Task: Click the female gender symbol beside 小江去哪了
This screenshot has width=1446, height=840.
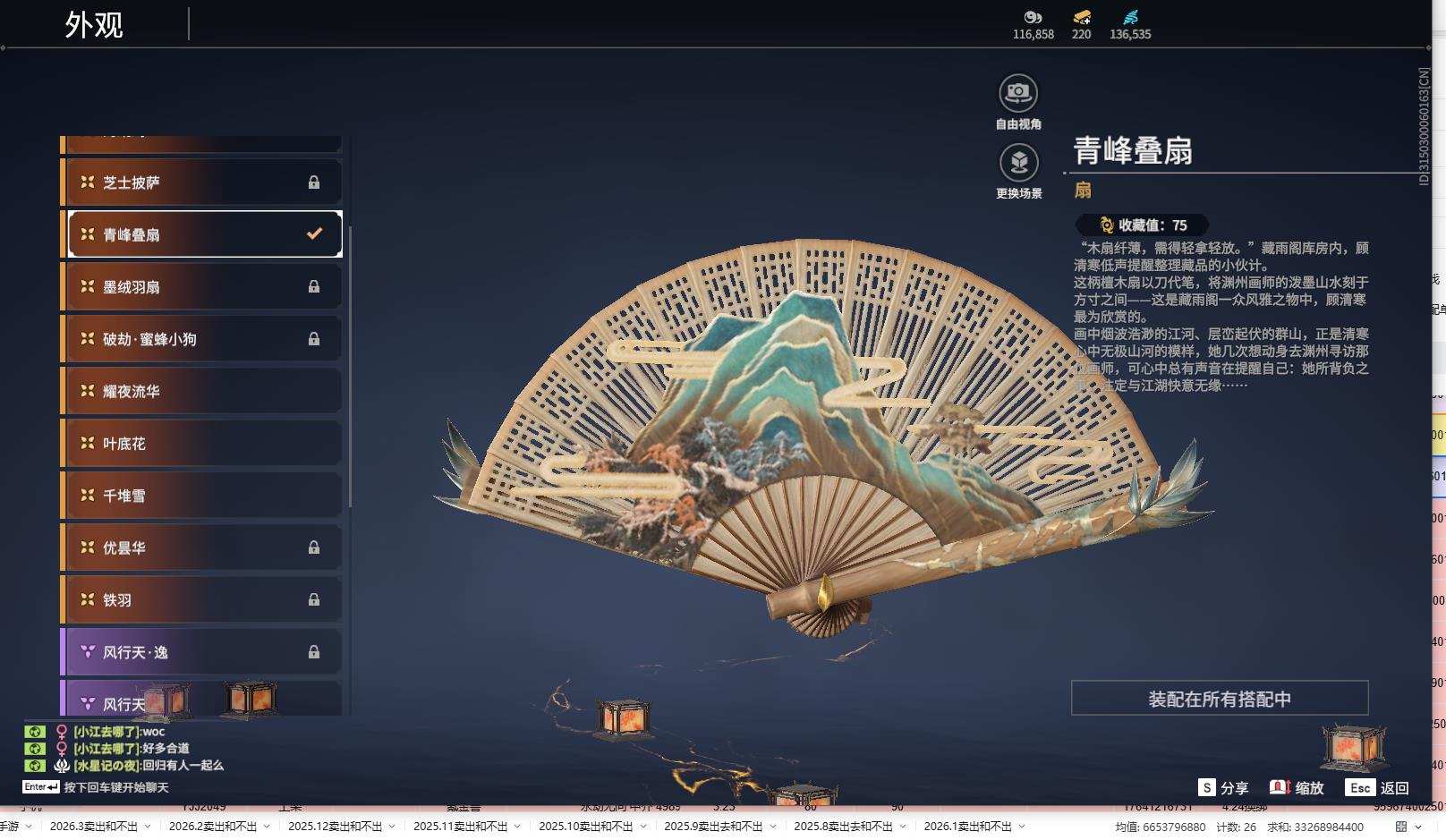Action: (62, 732)
